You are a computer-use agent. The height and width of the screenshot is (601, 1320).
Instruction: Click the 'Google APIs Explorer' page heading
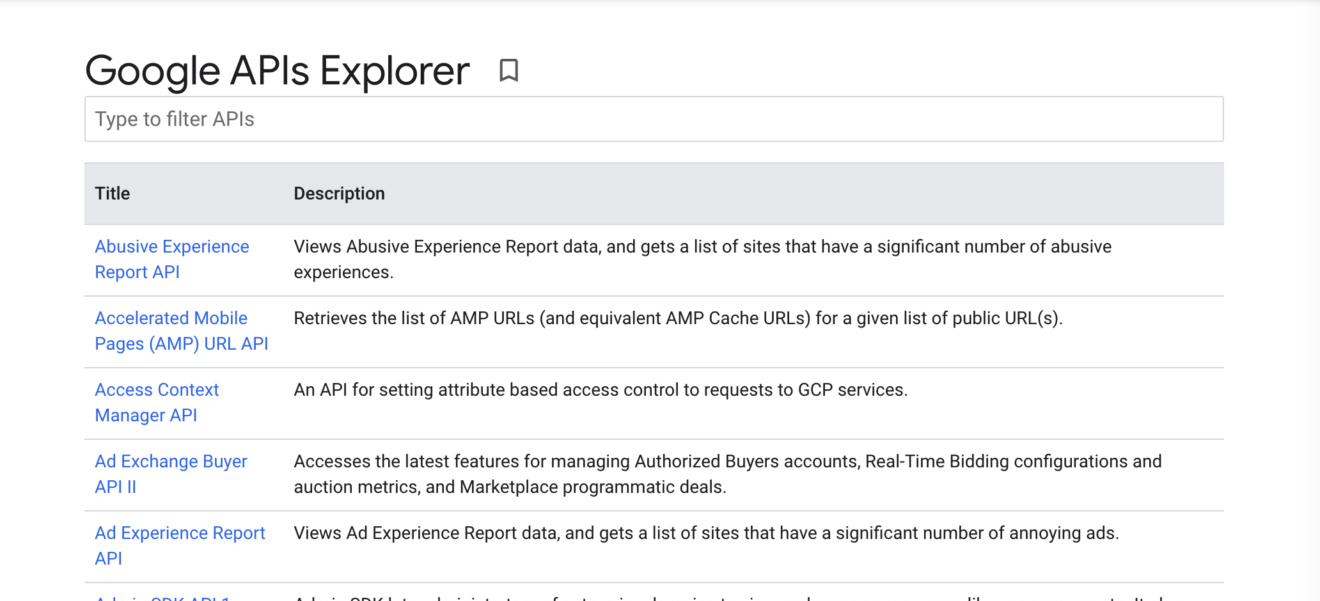pos(277,71)
